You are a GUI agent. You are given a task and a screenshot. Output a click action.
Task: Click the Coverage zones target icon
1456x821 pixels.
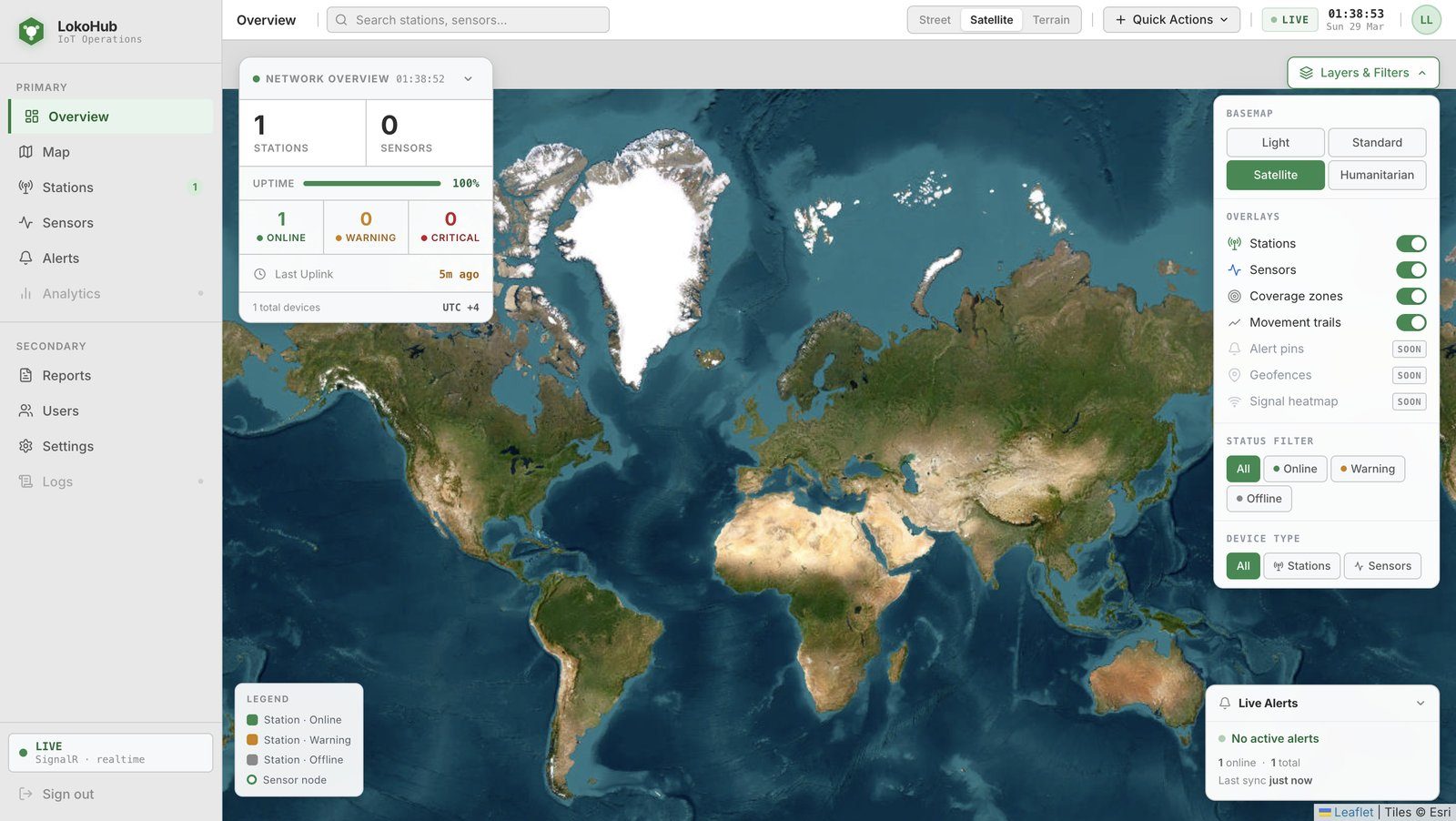(1234, 297)
